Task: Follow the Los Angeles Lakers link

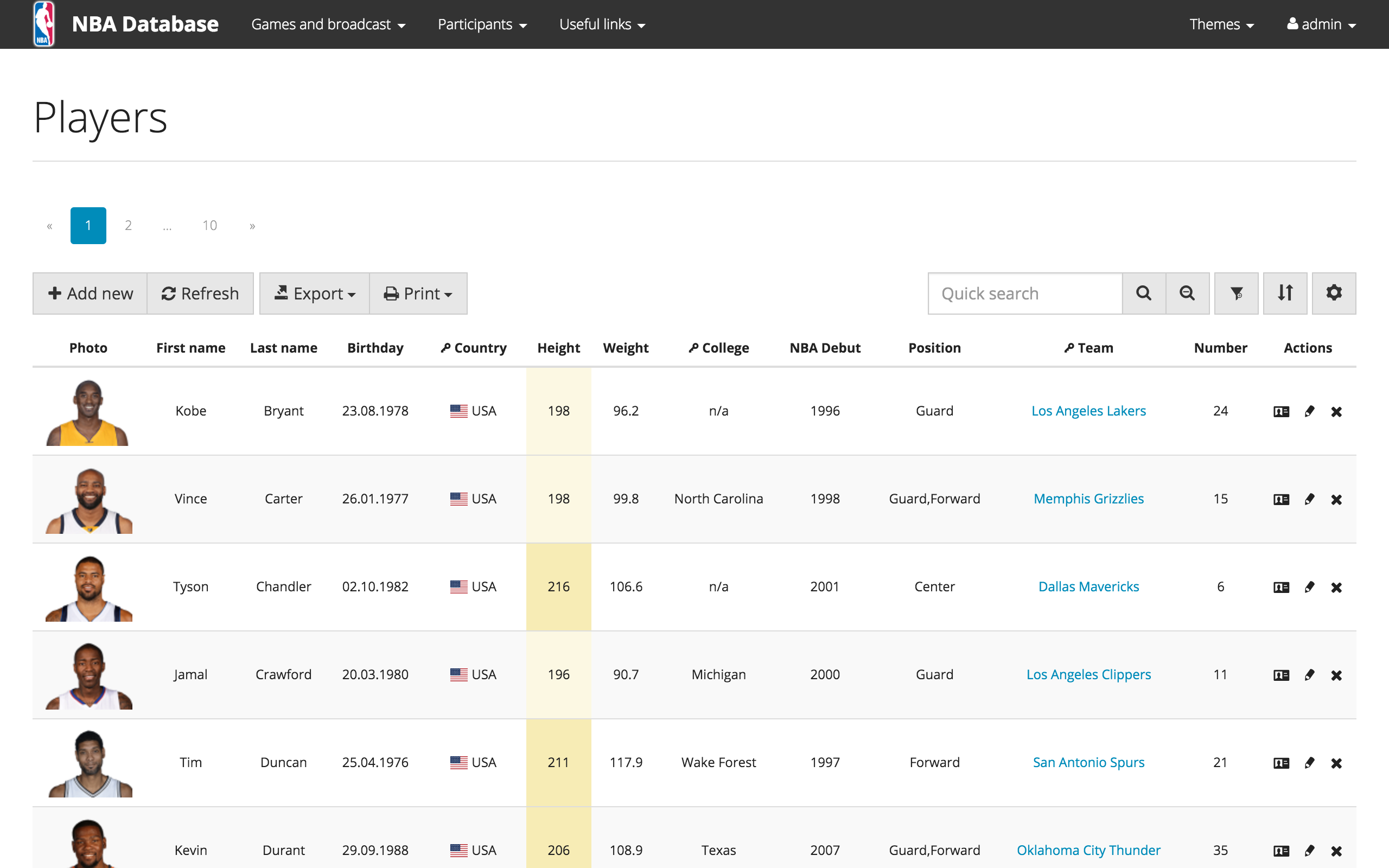Action: tap(1088, 411)
